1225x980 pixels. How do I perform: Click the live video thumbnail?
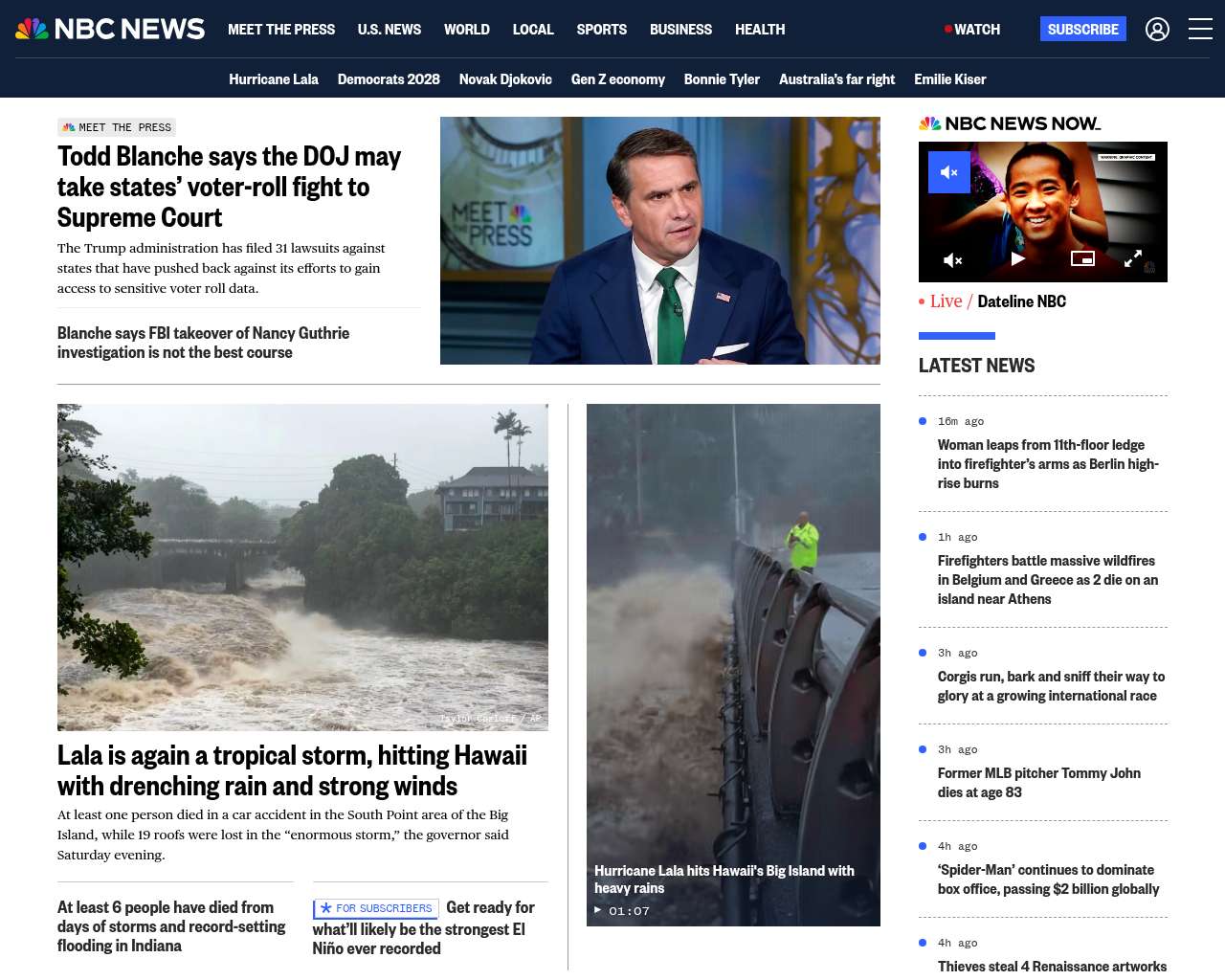click(1043, 212)
